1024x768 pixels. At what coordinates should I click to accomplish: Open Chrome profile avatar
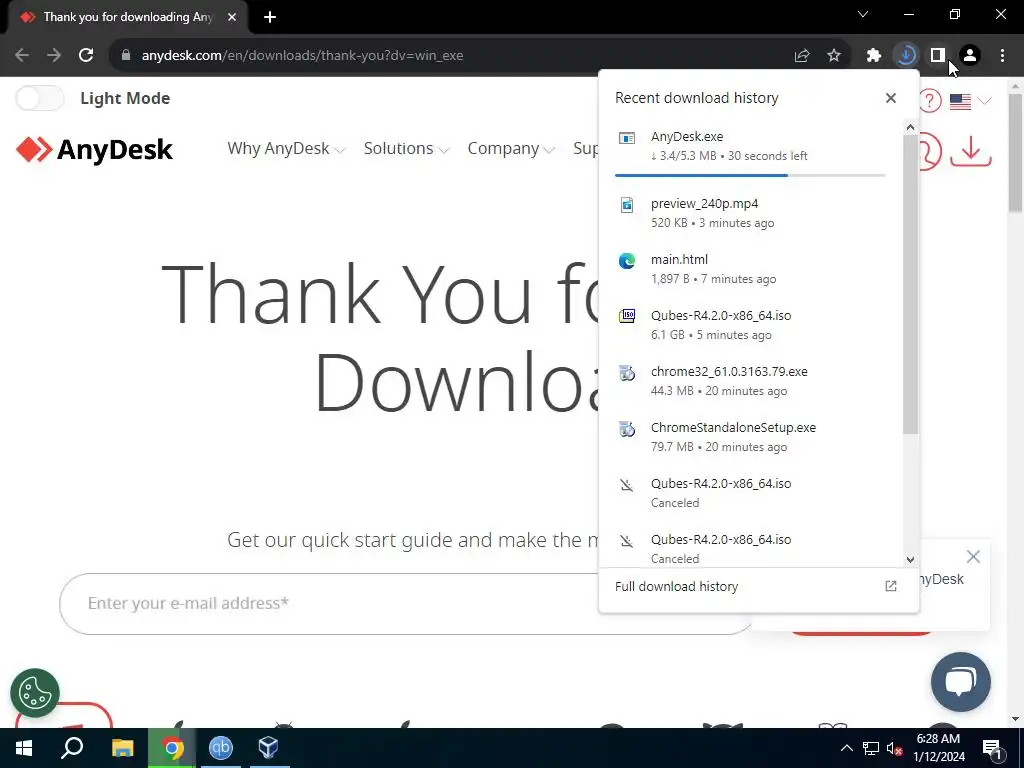tap(970, 56)
